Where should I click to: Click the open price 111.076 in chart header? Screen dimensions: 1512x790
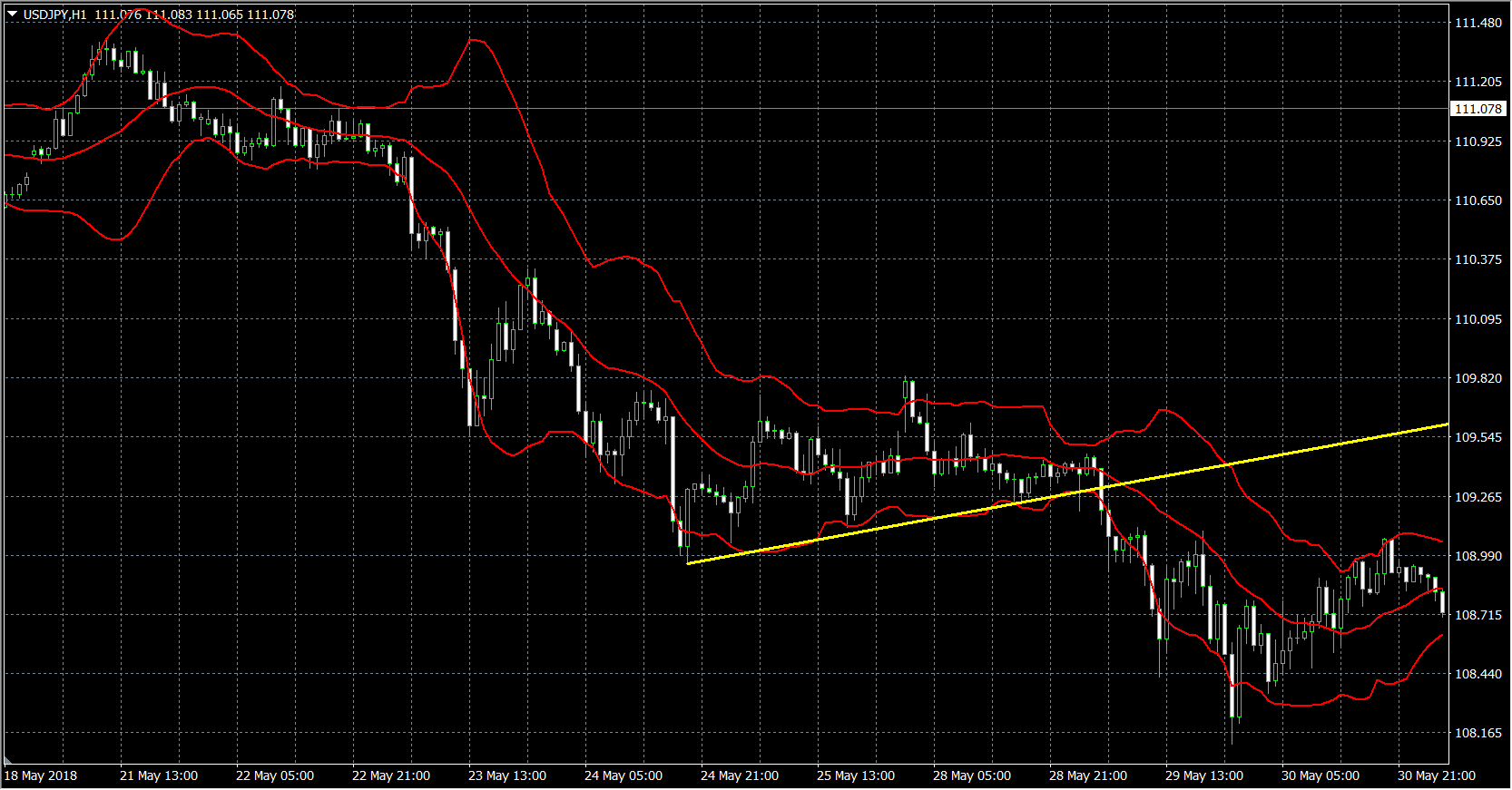pos(118,15)
